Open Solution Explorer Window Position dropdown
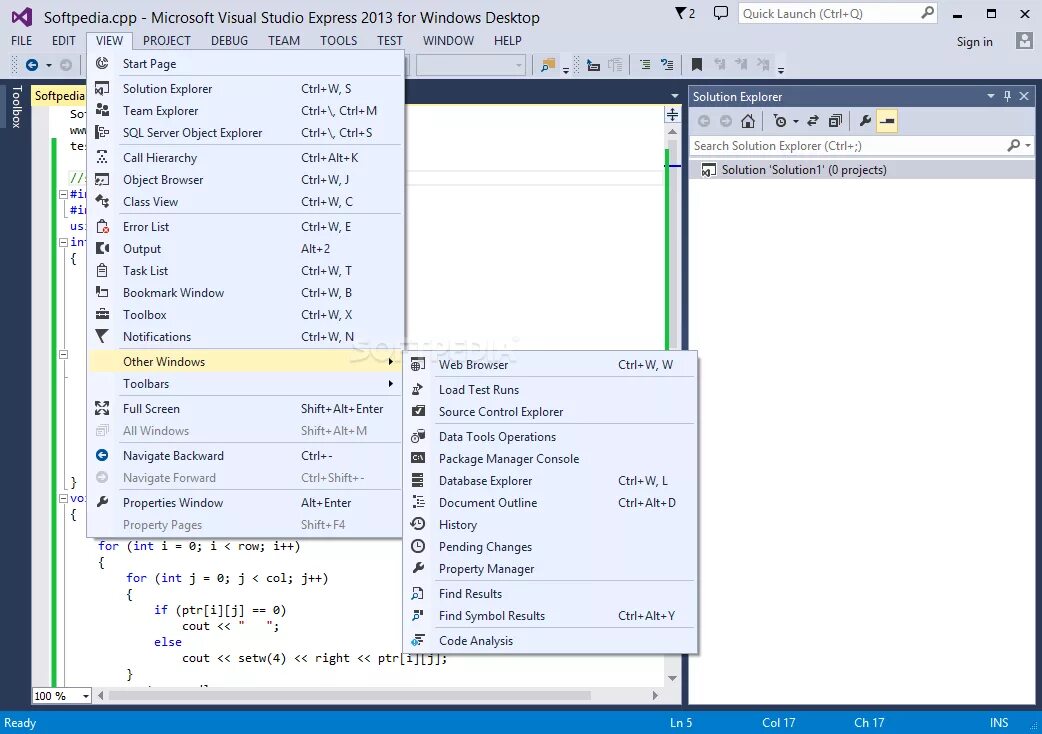The width and height of the screenshot is (1042, 734). pyautogui.click(x=990, y=96)
